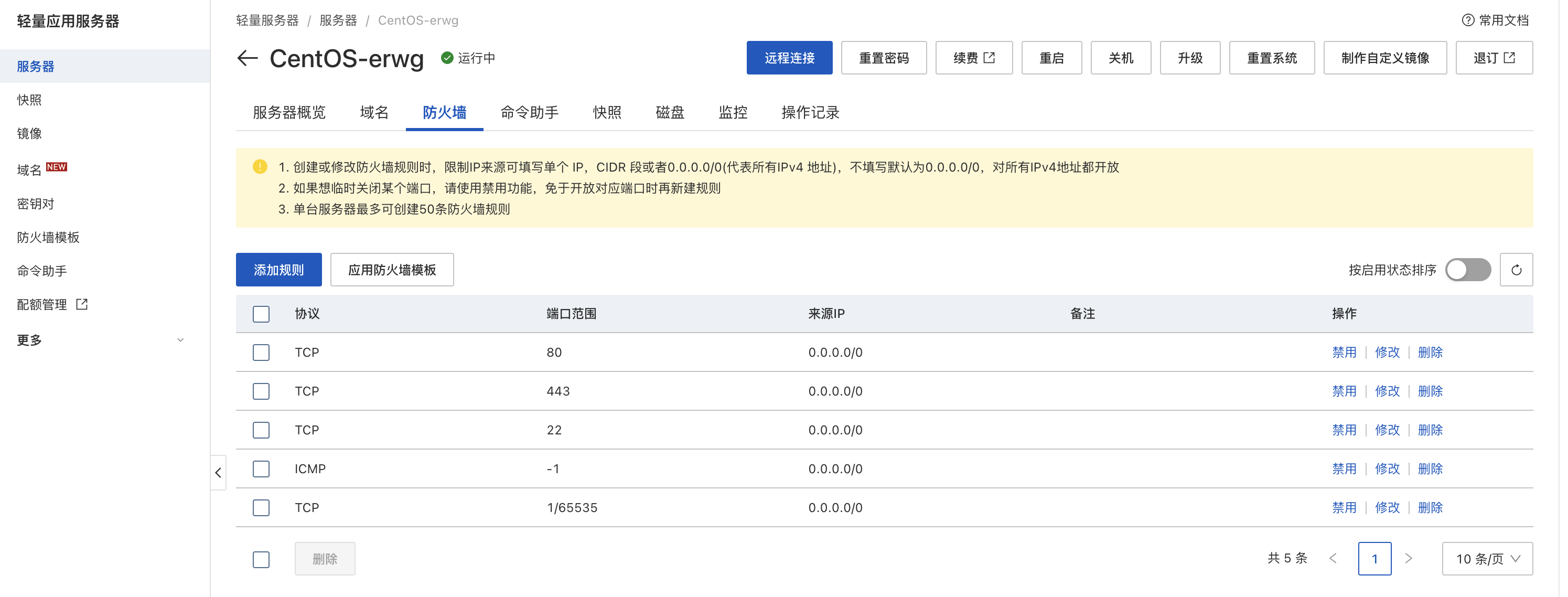Click the 续费 button
Viewport: 1568px width, 597px height.
pyautogui.click(x=974, y=58)
